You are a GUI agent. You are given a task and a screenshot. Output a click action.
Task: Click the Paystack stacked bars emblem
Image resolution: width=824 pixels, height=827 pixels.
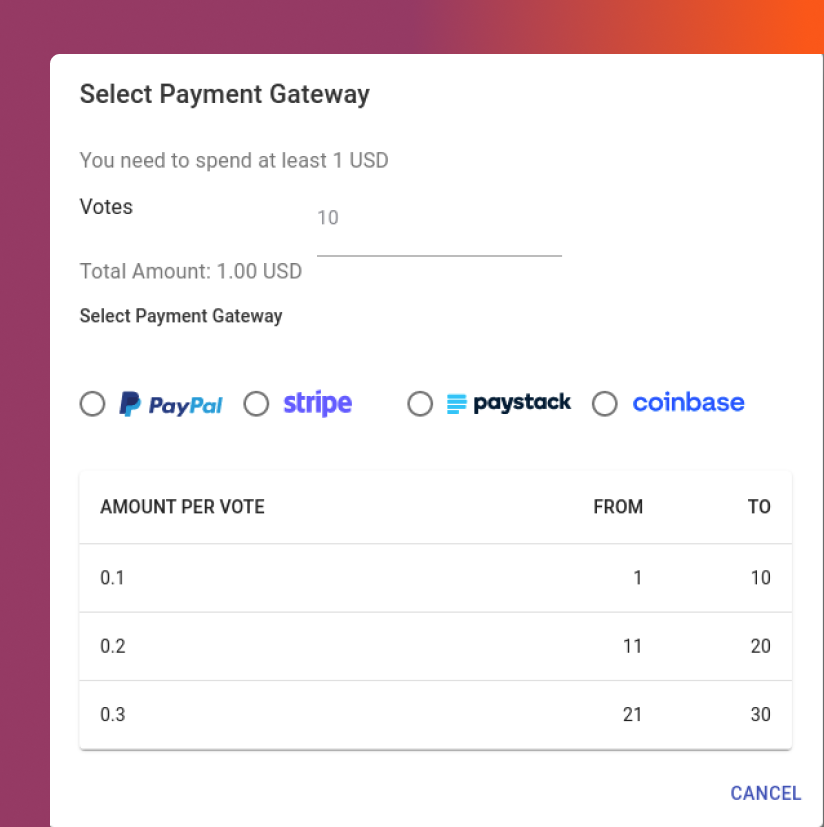pos(456,405)
